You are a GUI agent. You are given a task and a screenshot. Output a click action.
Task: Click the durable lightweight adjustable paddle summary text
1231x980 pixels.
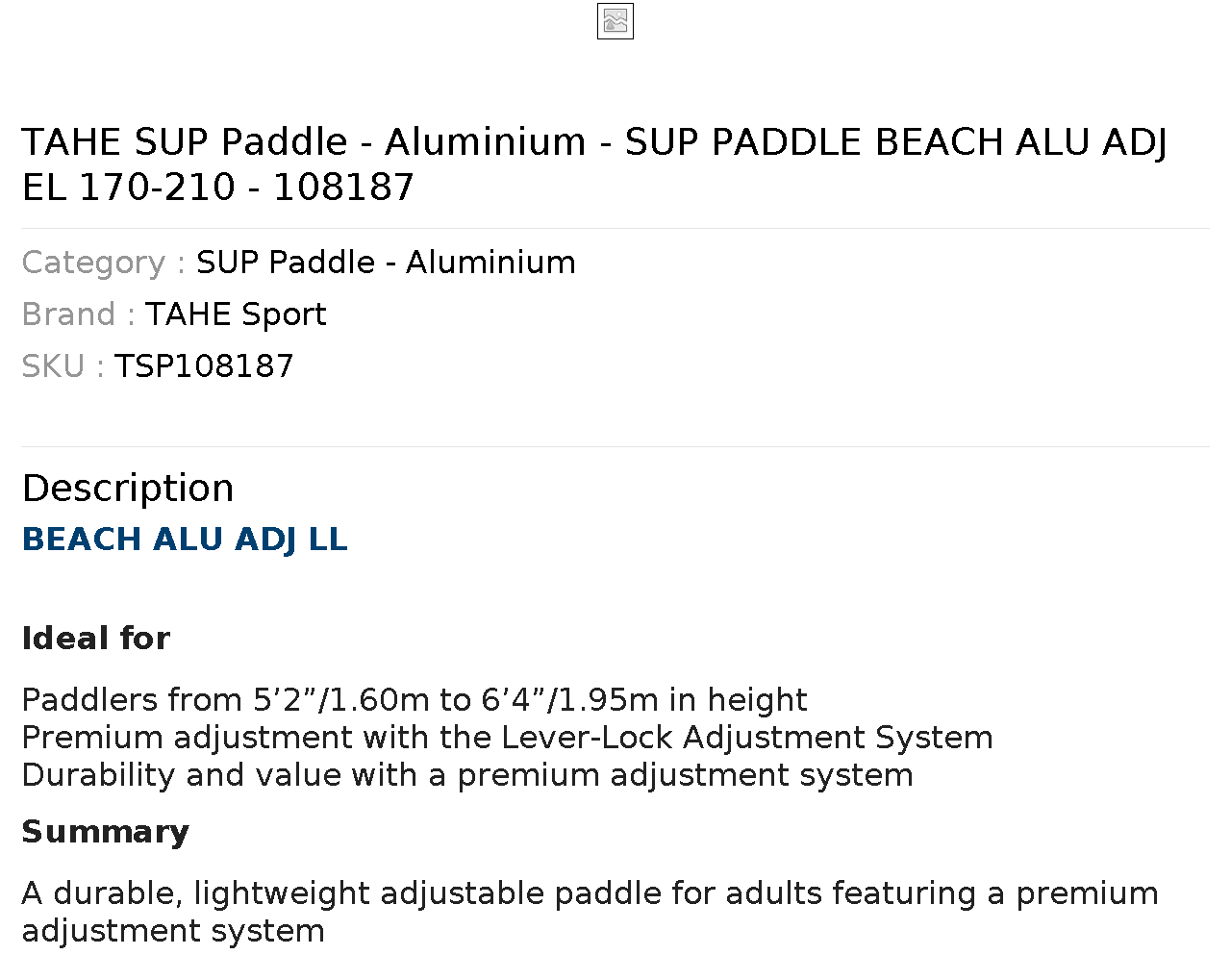(590, 912)
